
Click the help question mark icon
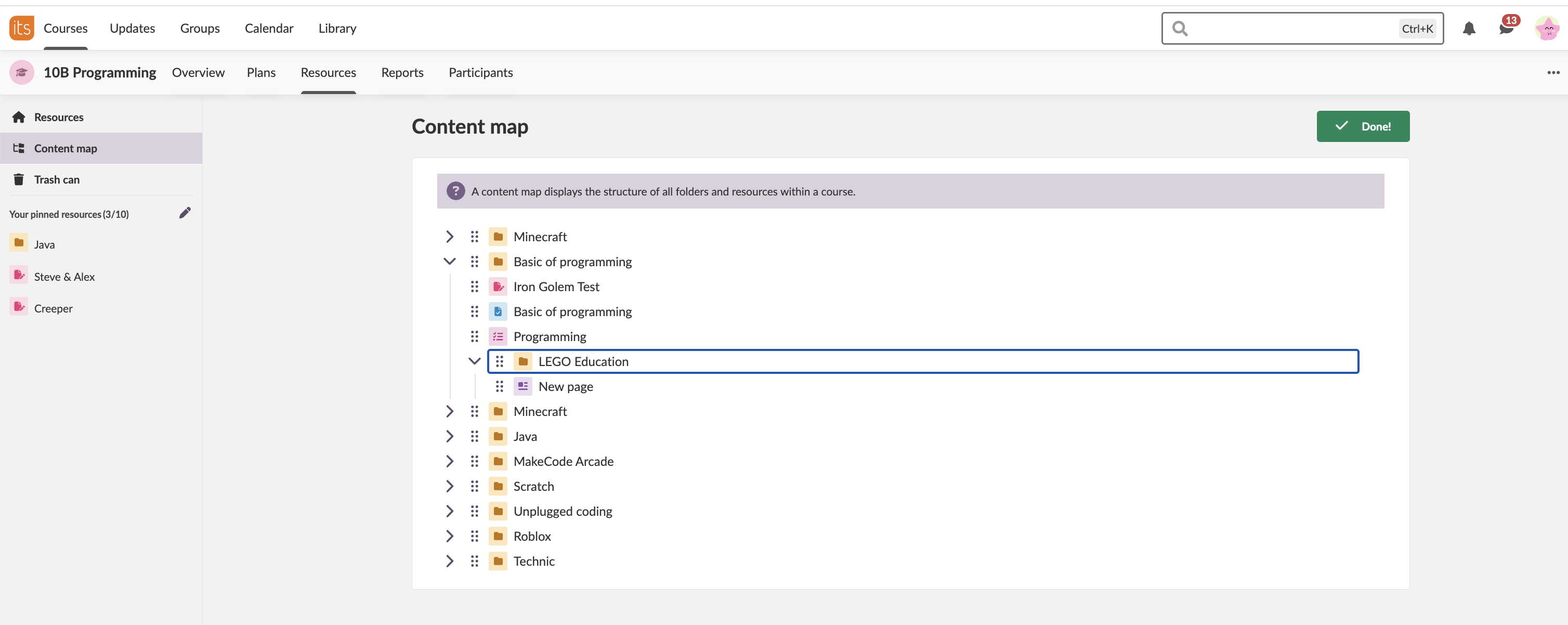coord(455,191)
